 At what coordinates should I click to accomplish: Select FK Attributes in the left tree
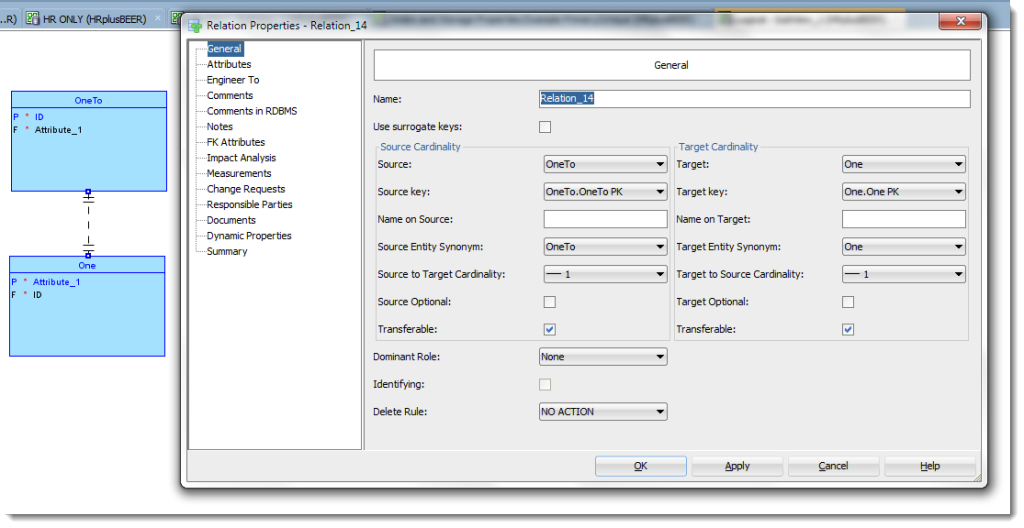click(235, 142)
